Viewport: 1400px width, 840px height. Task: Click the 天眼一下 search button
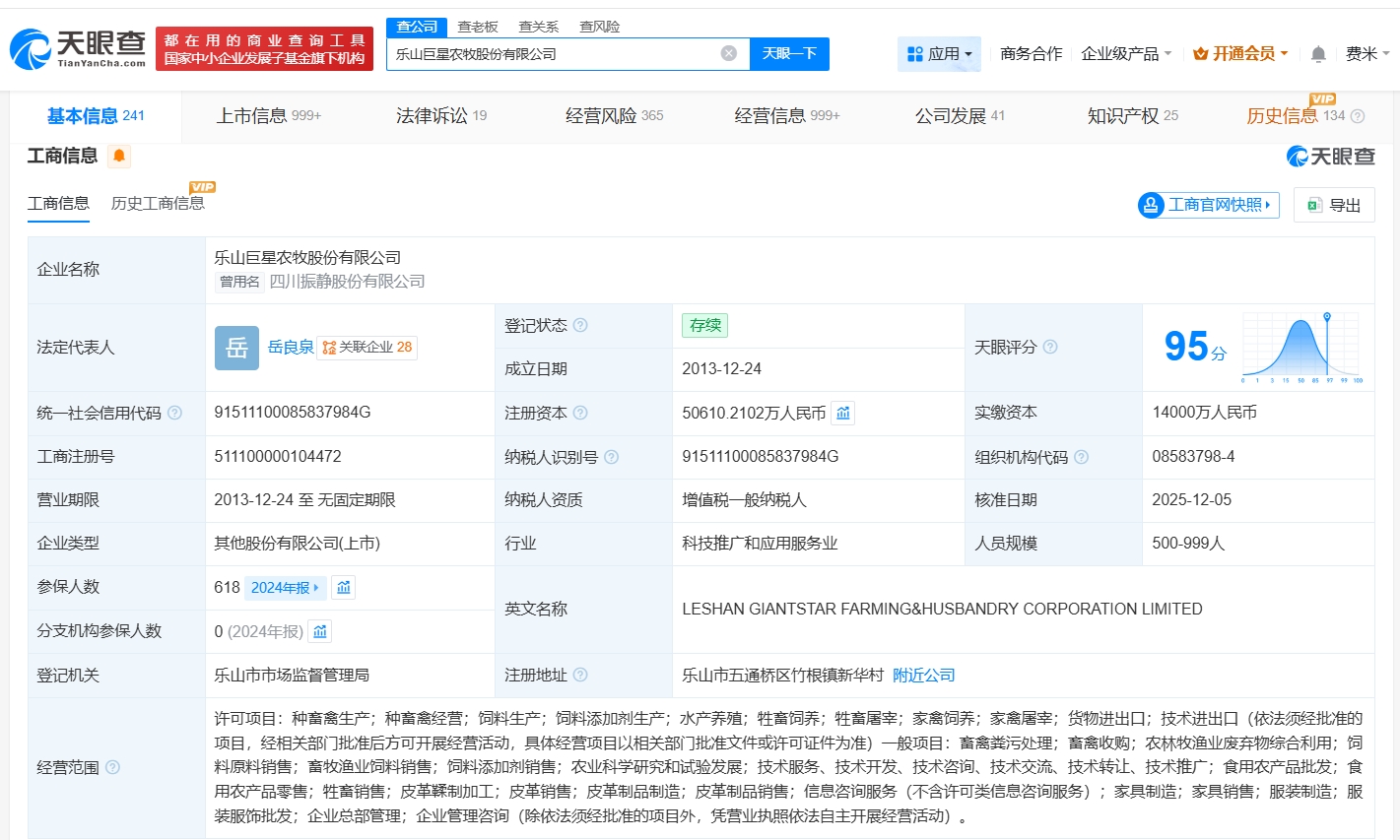[789, 54]
